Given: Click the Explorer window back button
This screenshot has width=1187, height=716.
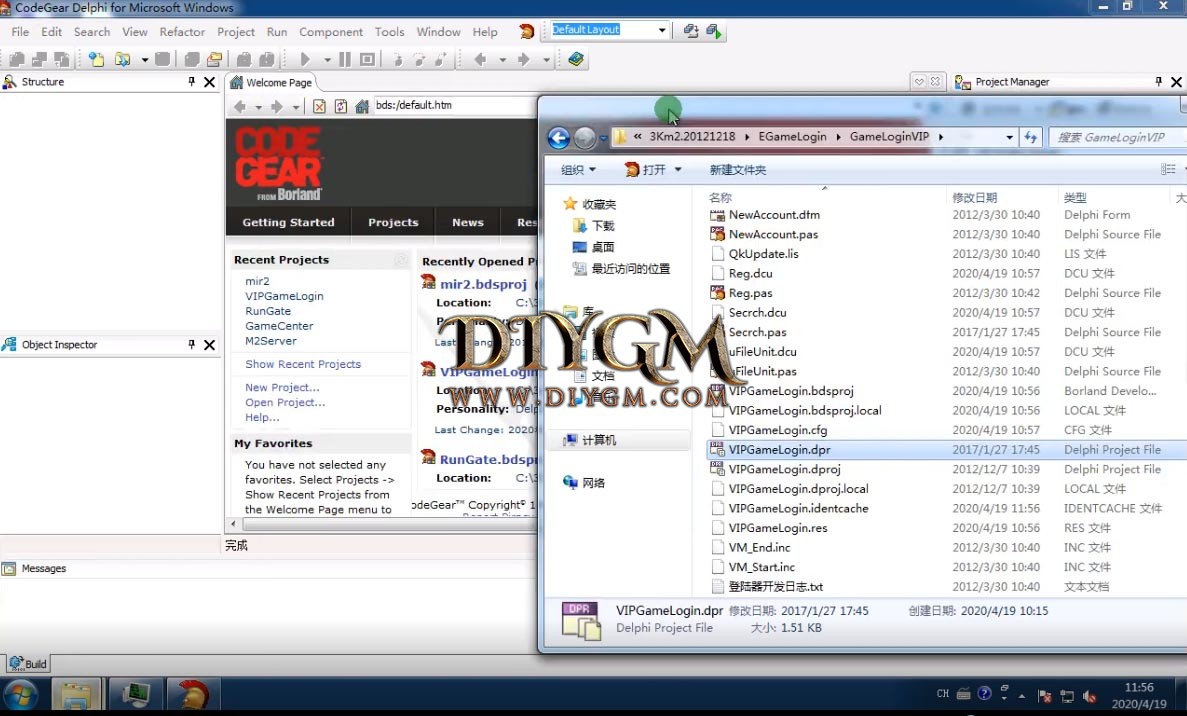Looking at the screenshot, I should click(559, 138).
